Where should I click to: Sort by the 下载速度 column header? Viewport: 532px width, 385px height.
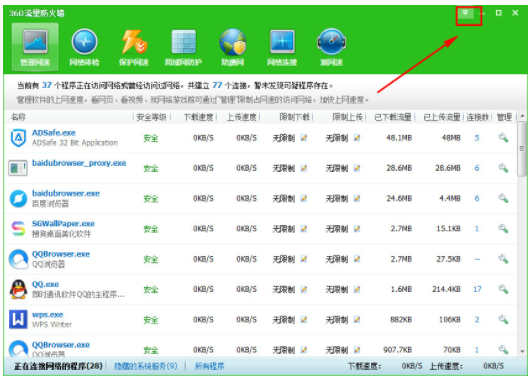pyautogui.click(x=198, y=117)
